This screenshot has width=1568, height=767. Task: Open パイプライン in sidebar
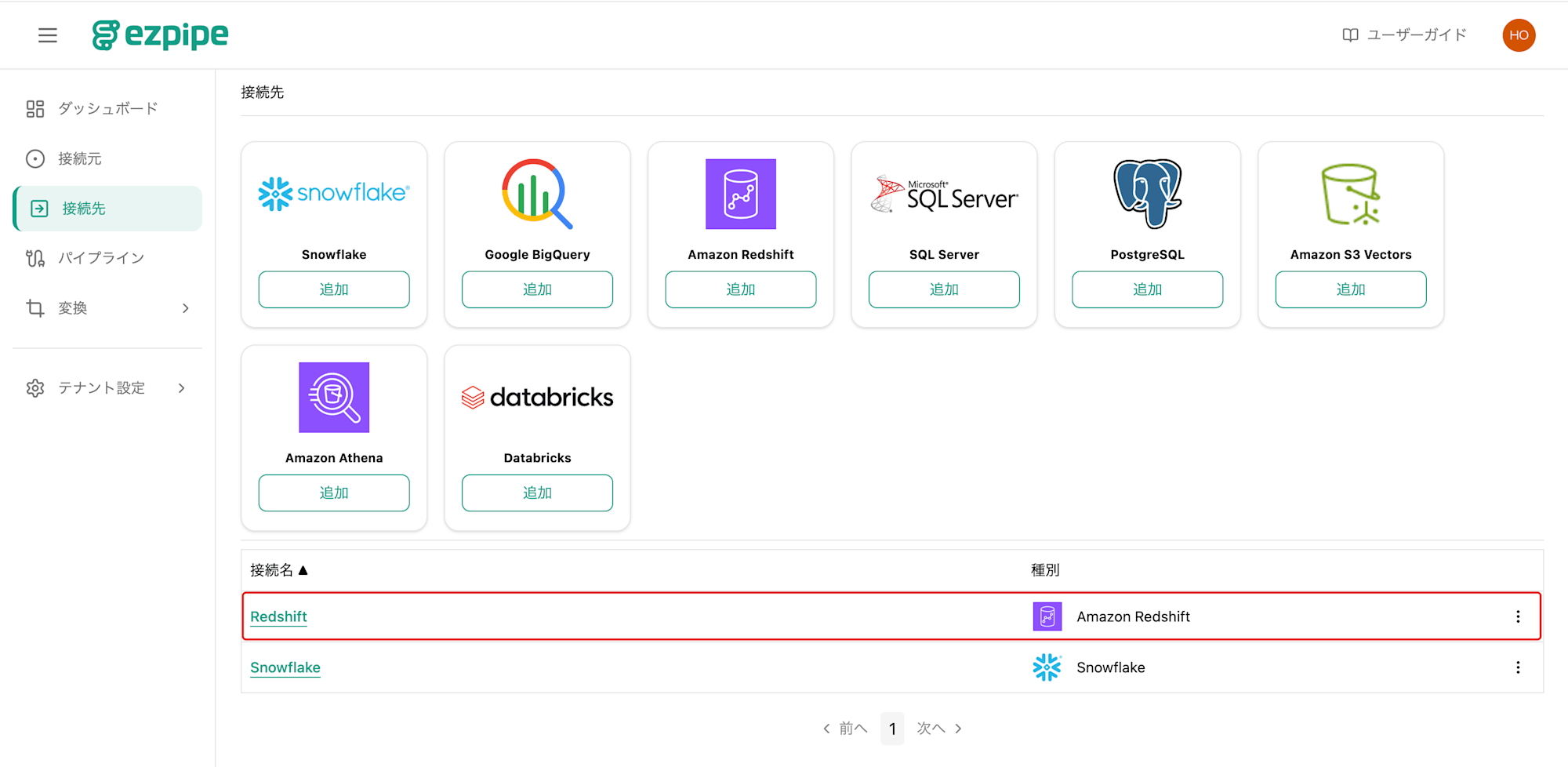click(x=107, y=258)
